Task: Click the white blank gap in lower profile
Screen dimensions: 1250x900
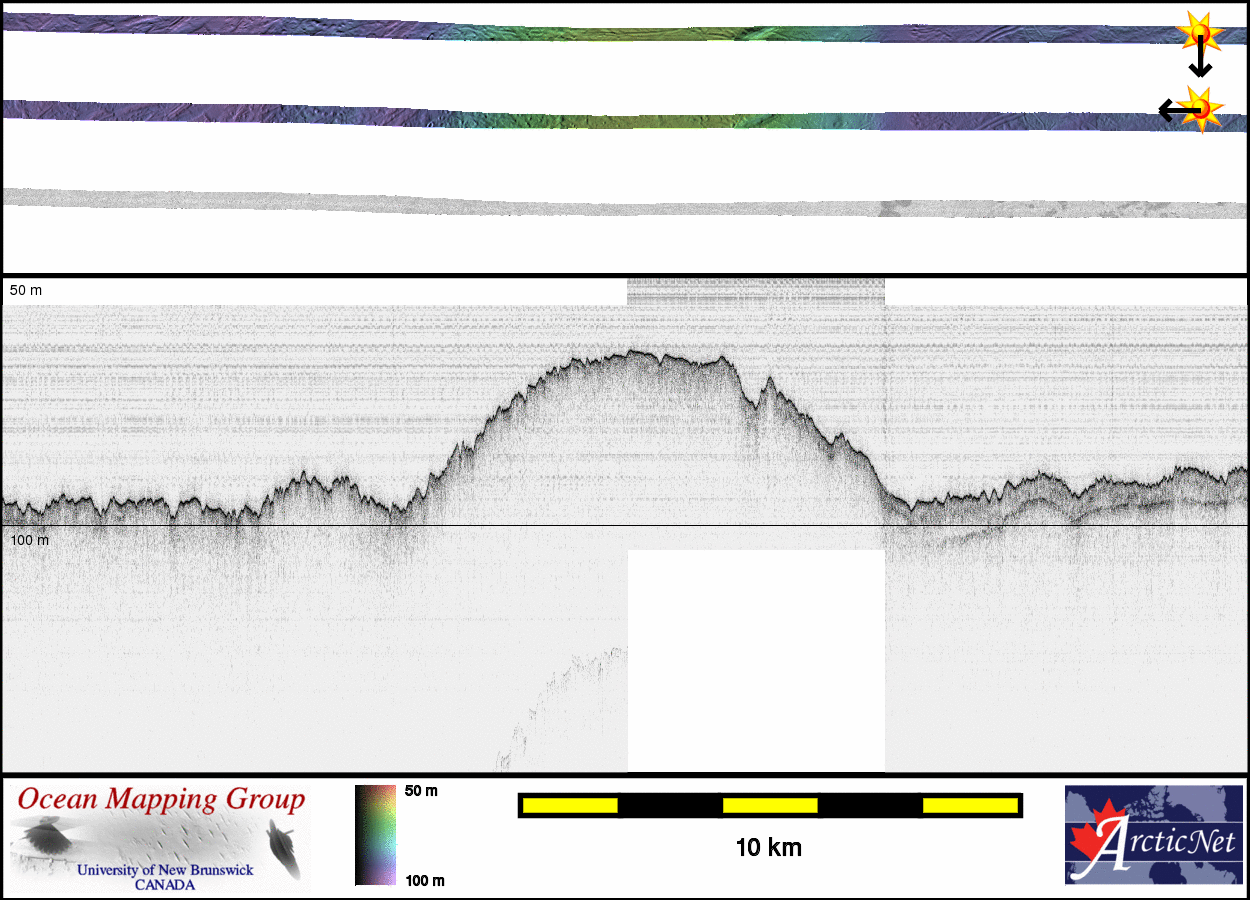Action: pyautogui.click(x=756, y=660)
